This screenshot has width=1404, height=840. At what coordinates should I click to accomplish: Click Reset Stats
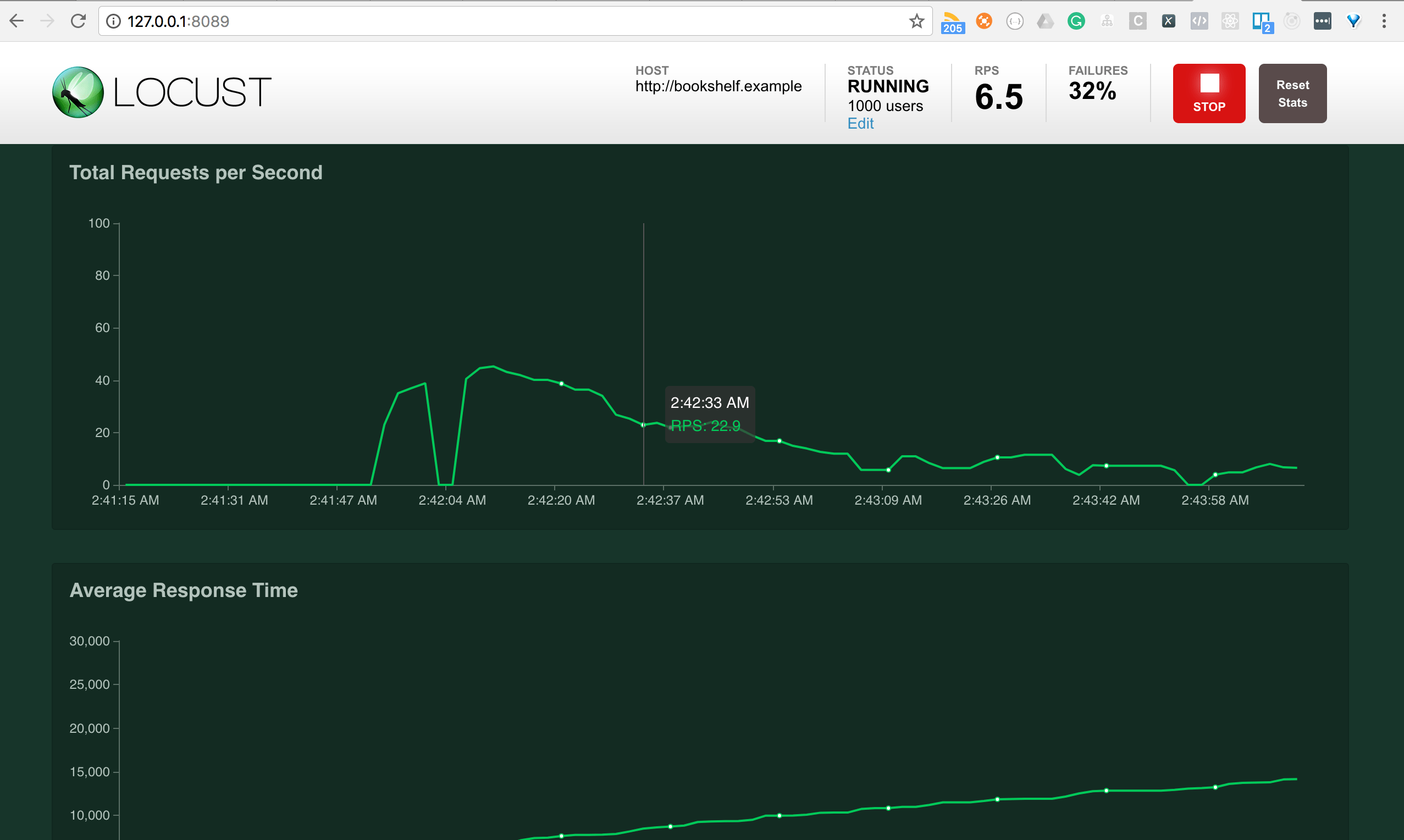click(1292, 93)
